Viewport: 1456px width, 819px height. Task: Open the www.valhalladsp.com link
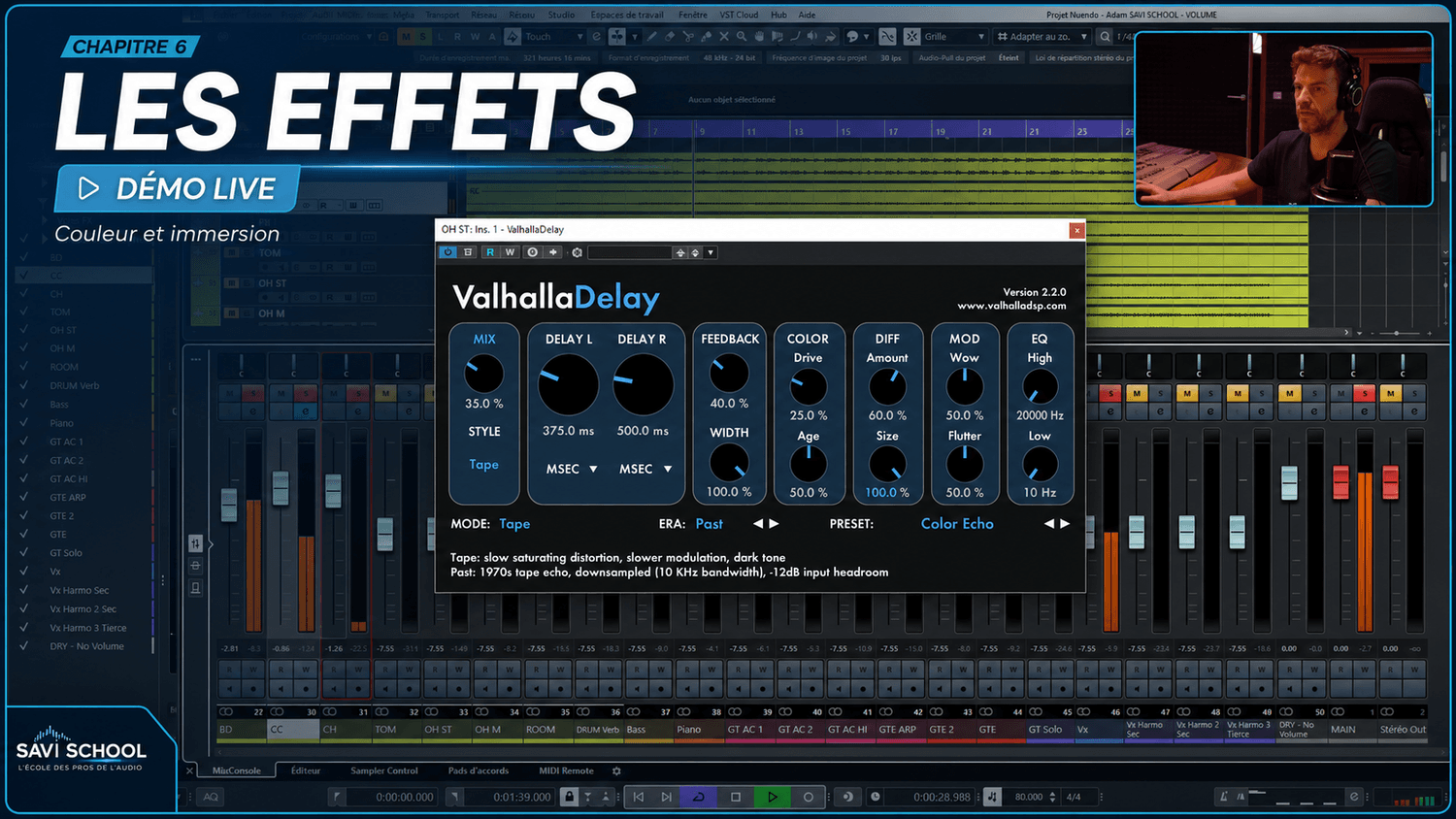coord(1011,306)
